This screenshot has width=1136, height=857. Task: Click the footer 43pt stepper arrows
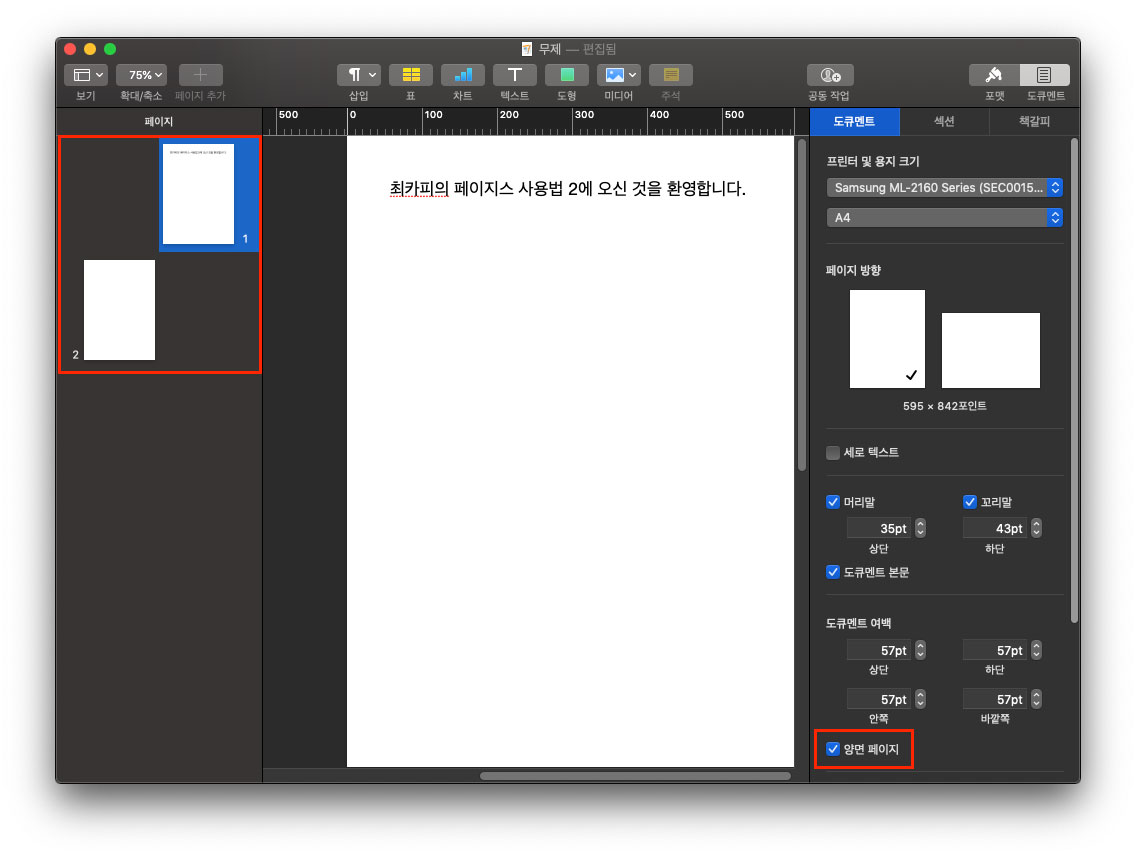tap(1037, 529)
